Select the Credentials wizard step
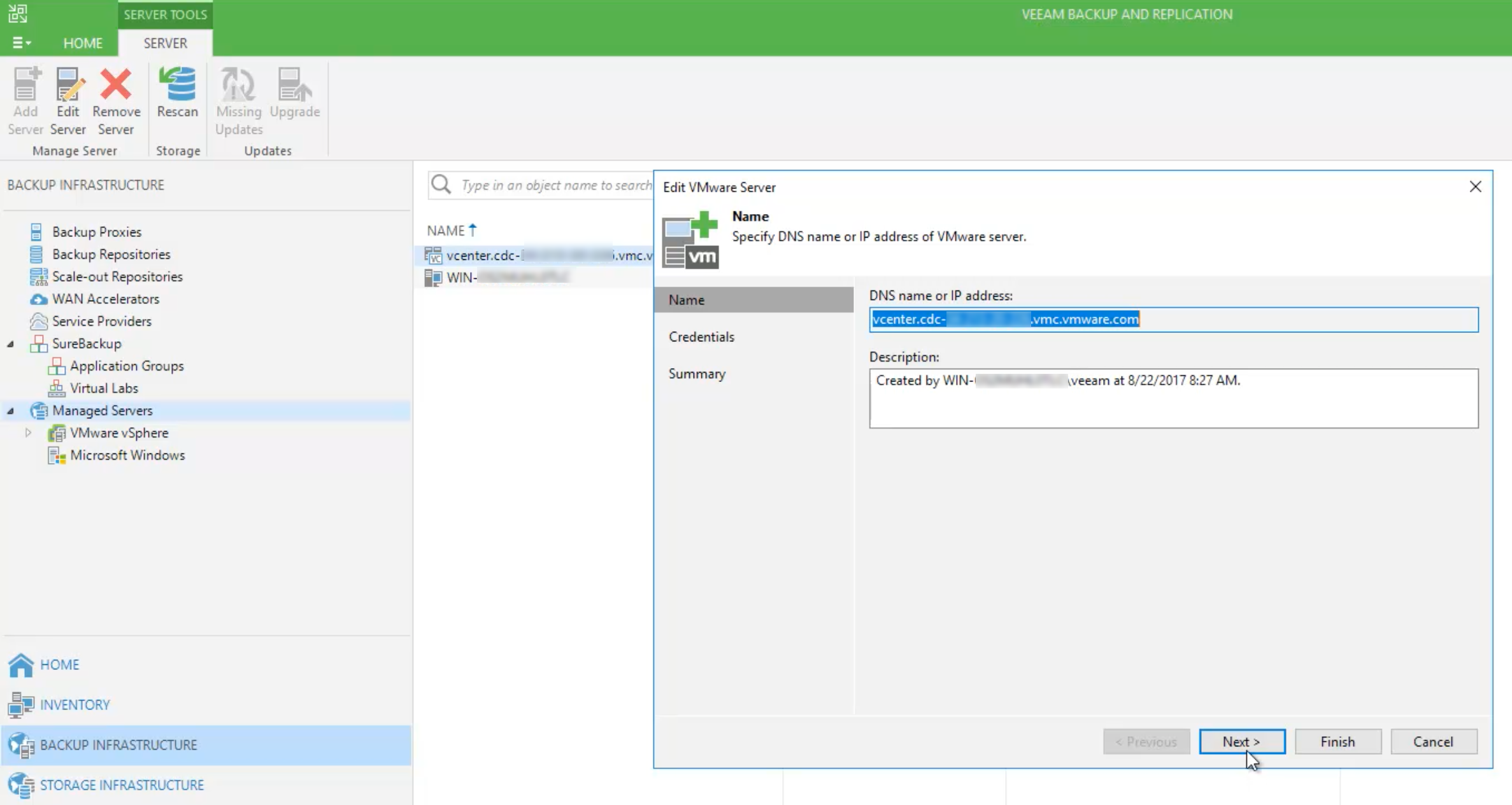1512x805 pixels. coord(701,336)
